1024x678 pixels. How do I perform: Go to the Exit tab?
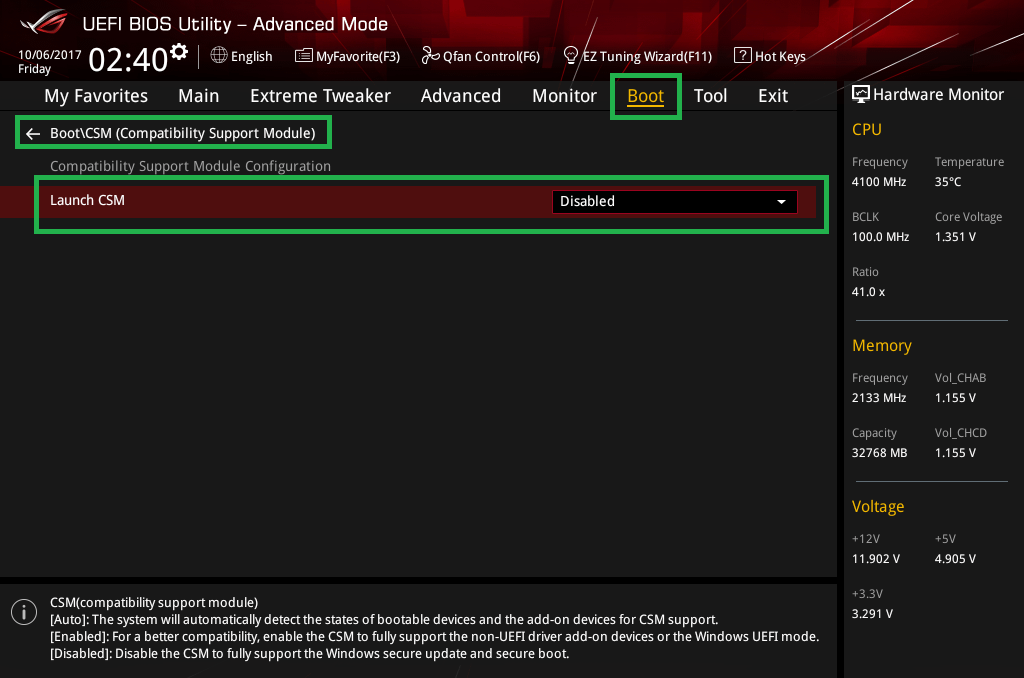[x=773, y=96]
